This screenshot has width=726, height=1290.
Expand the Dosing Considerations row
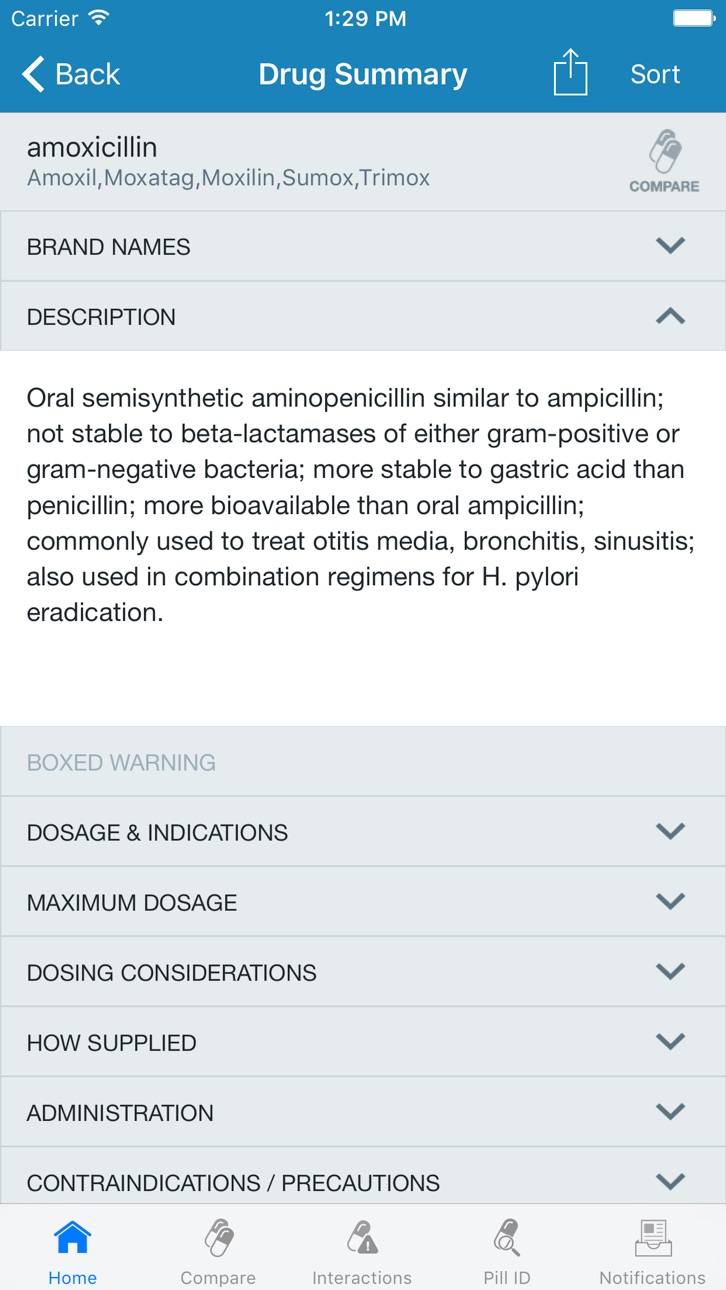click(363, 972)
